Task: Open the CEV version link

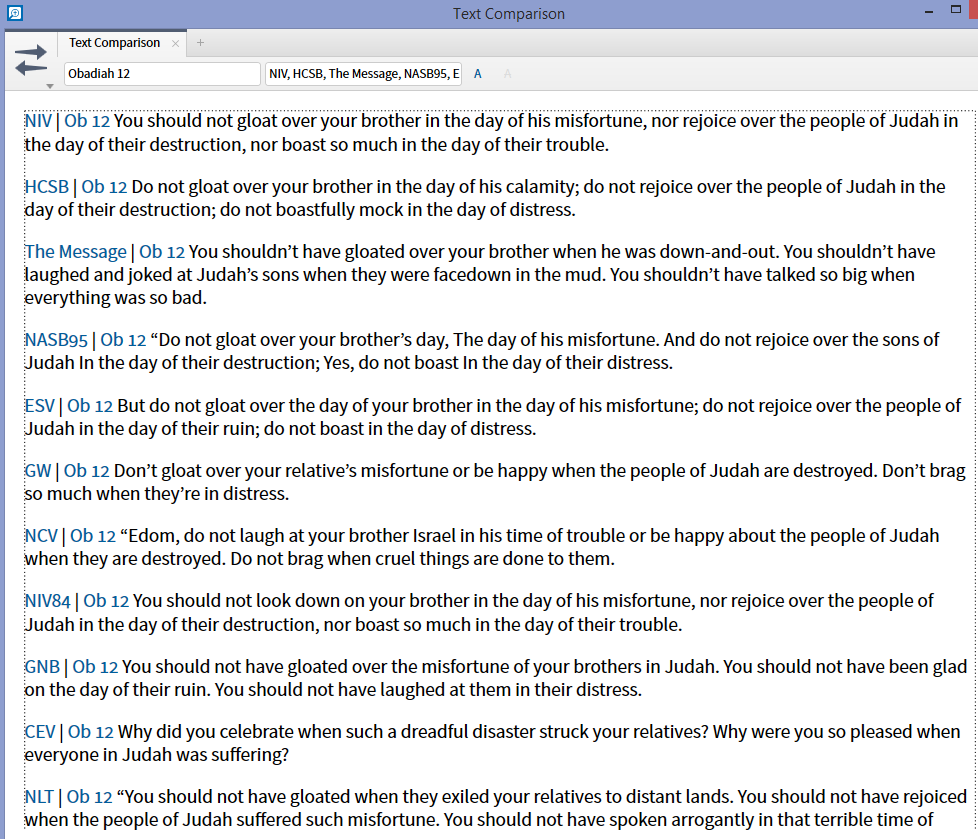Action: [40, 731]
